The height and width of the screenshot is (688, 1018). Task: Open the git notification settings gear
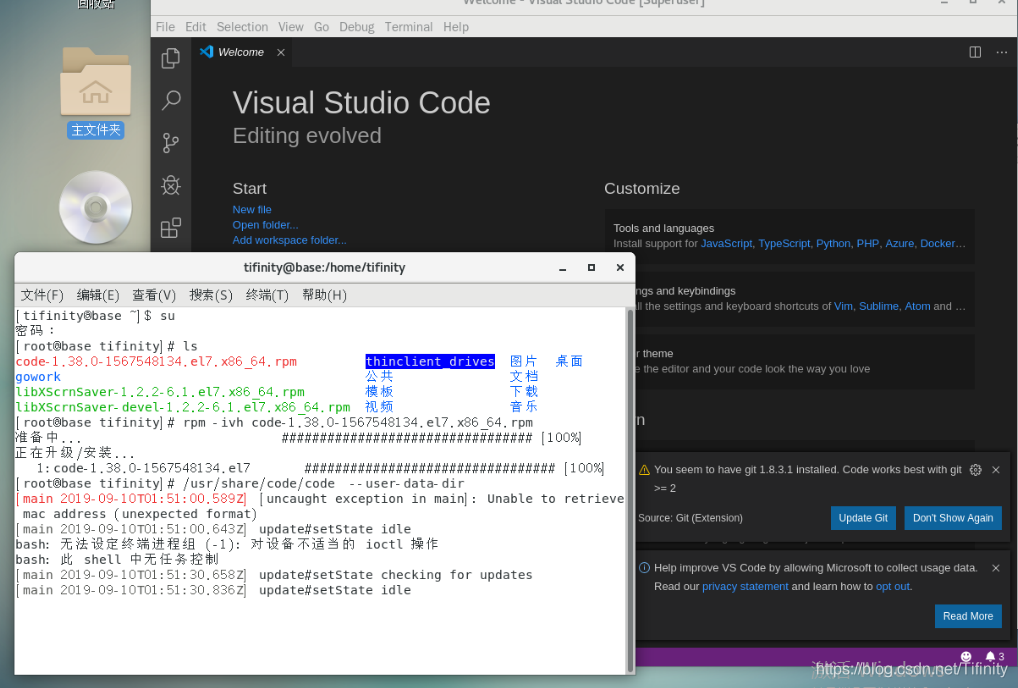click(x=975, y=470)
